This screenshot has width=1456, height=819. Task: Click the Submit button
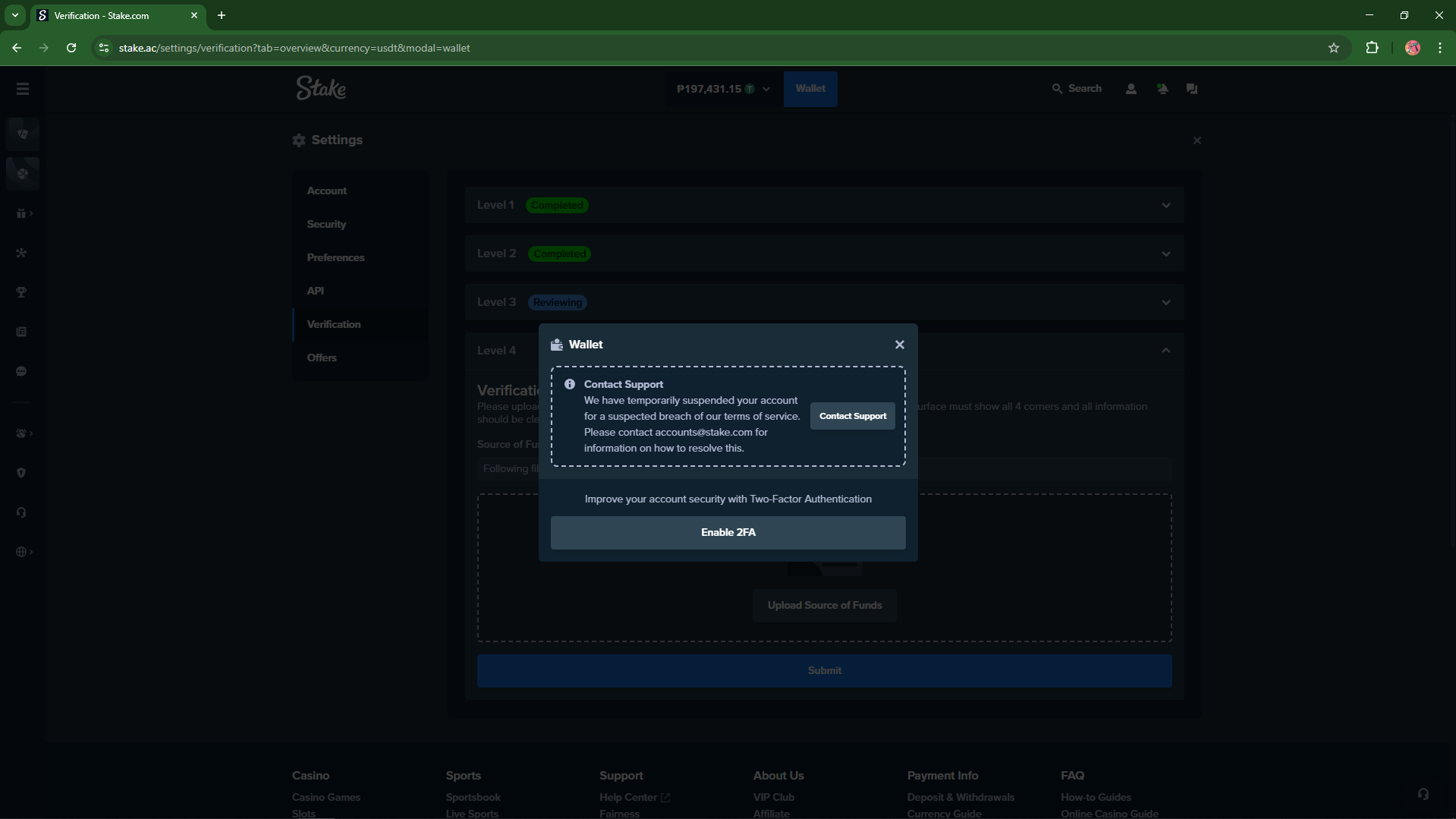click(824, 670)
